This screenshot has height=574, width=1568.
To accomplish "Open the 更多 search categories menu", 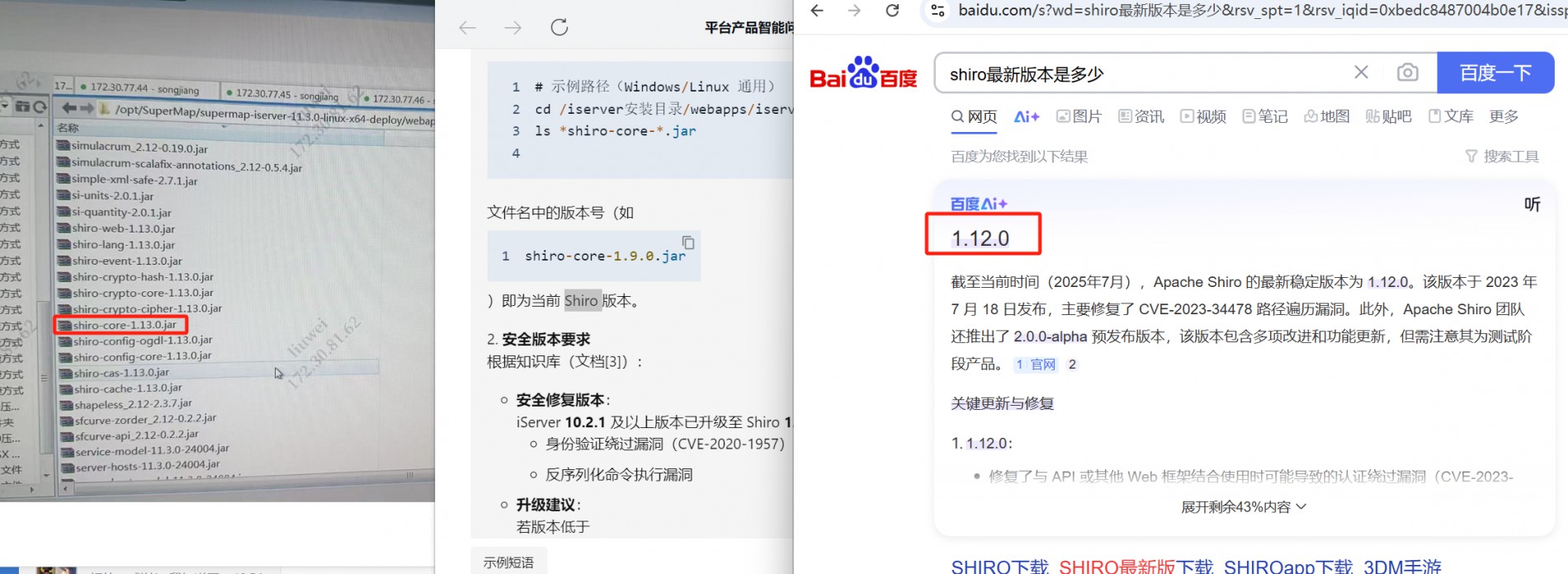I will pos(1504,116).
